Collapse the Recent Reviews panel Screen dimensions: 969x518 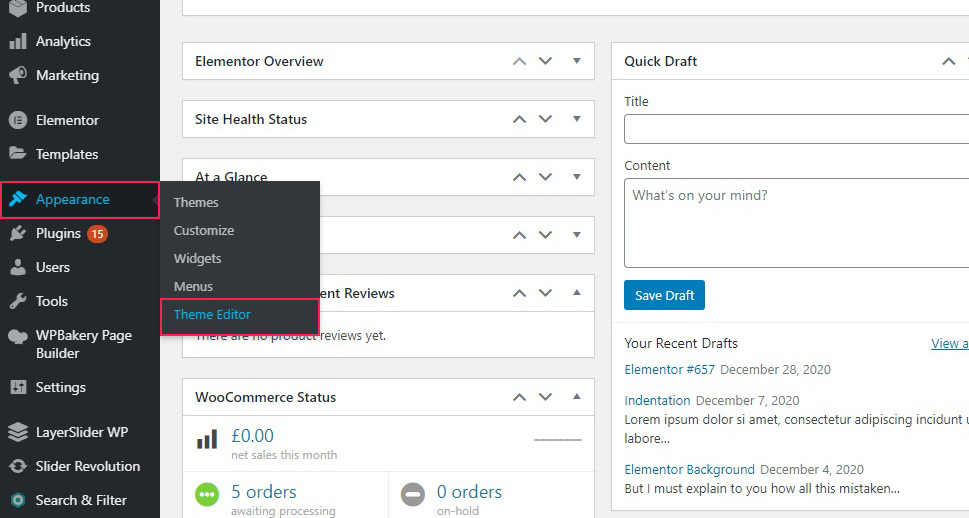[x=577, y=293]
